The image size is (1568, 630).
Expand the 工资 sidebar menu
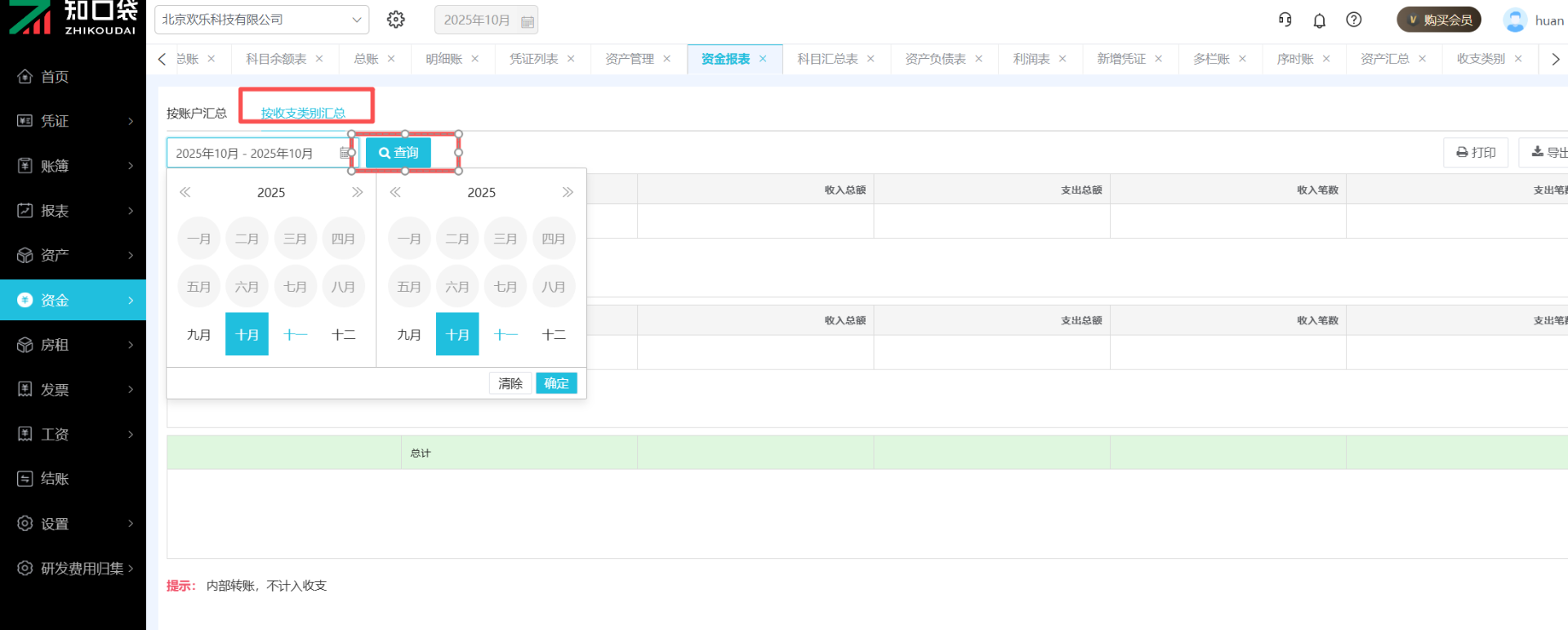coord(73,434)
